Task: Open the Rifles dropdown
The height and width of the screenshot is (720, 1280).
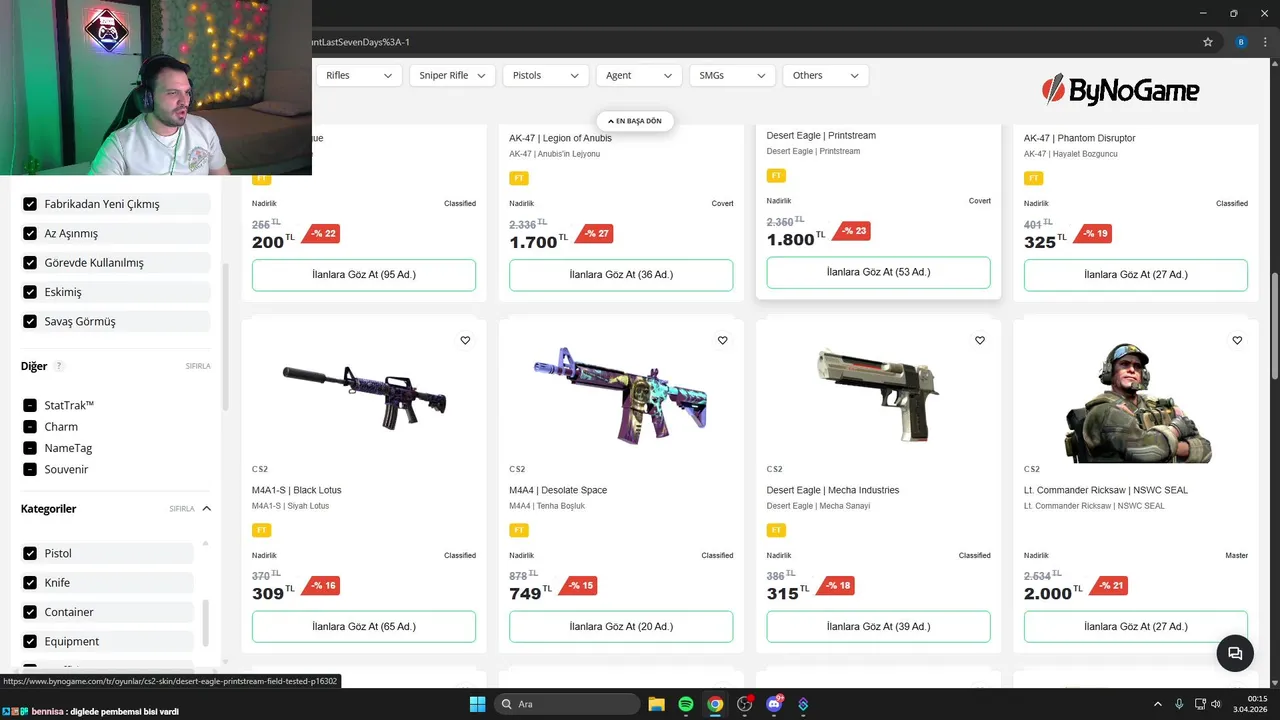Action: click(x=359, y=75)
